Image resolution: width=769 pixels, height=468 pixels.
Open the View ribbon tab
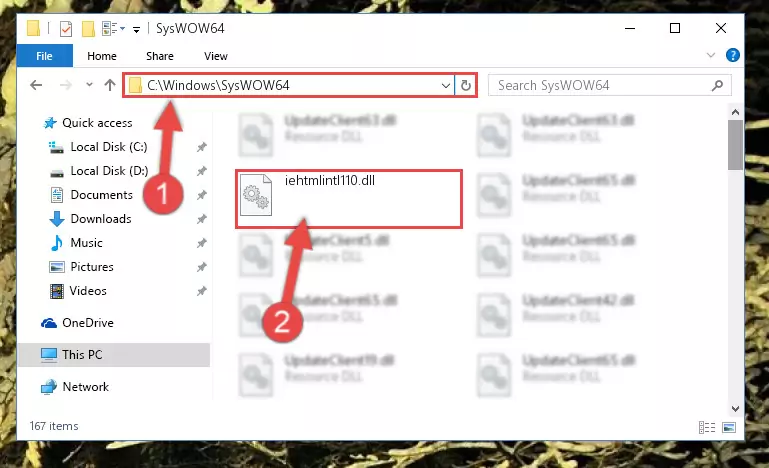coord(216,56)
